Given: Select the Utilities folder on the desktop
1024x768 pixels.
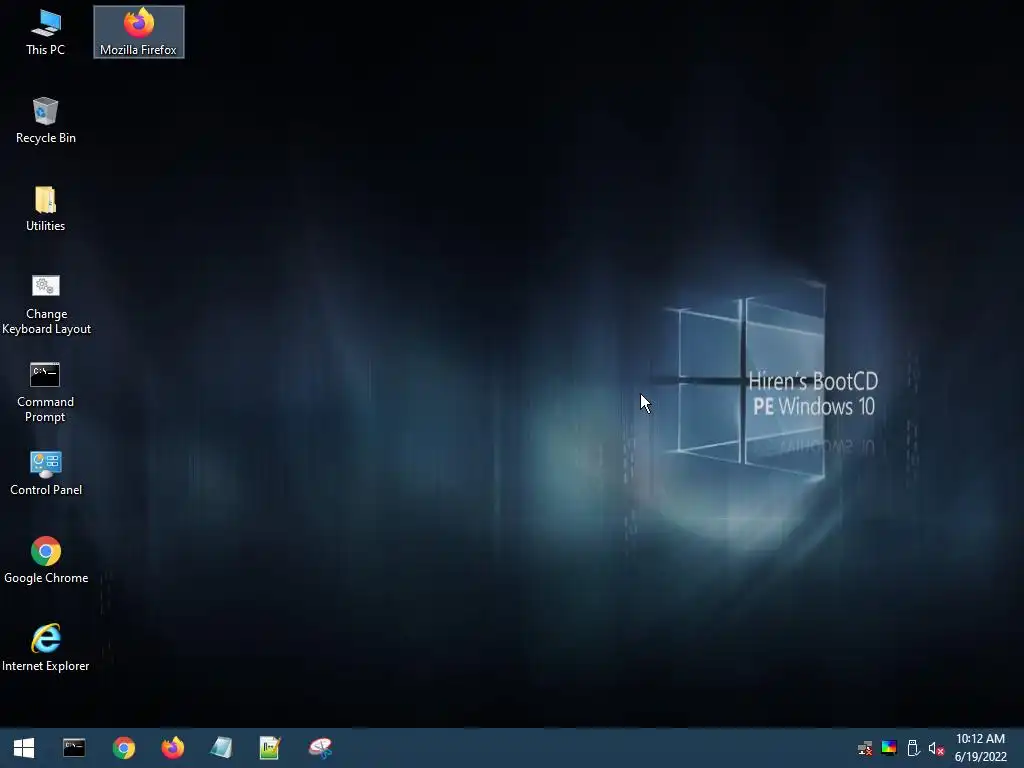Looking at the screenshot, I should (x=46, y=209).
